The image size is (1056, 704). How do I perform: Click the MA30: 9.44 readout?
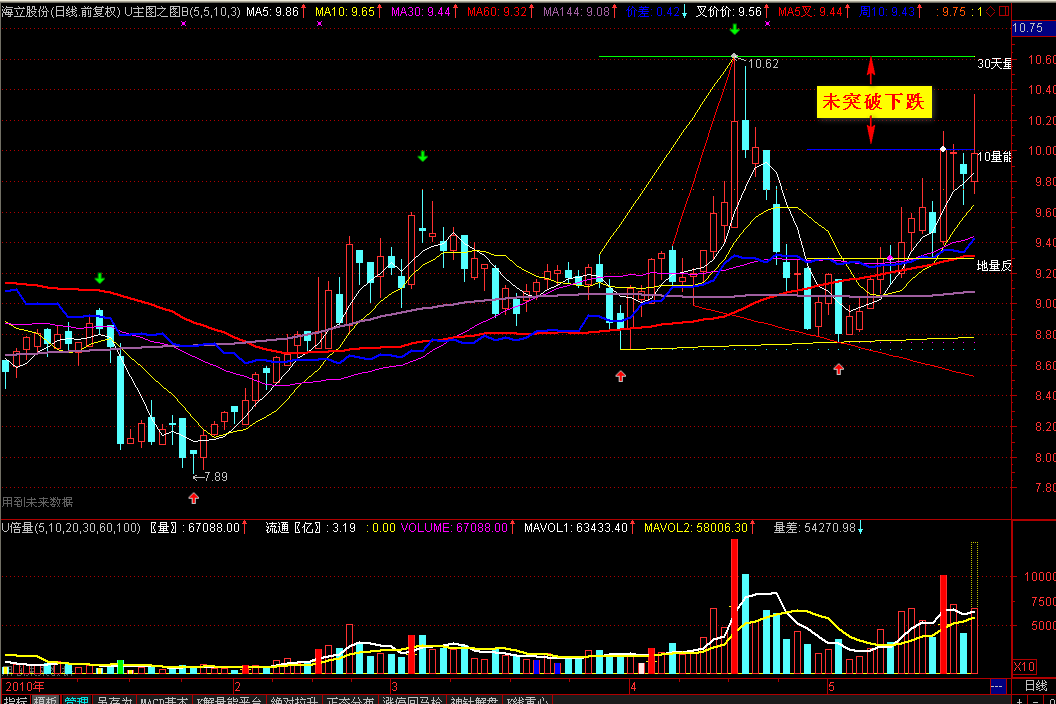[424, 11]
